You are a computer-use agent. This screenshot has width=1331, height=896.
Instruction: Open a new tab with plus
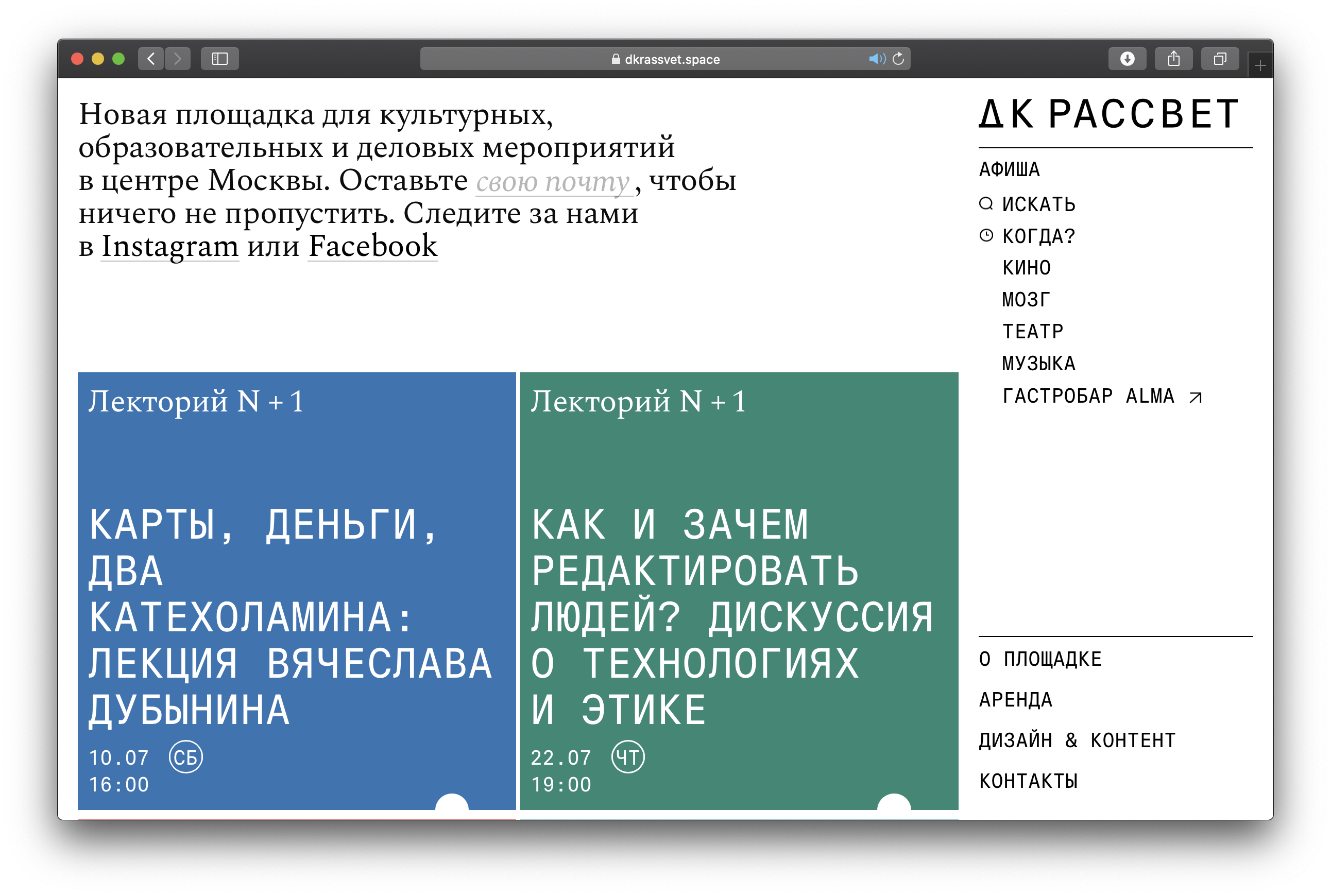(x=1260, y=66)
